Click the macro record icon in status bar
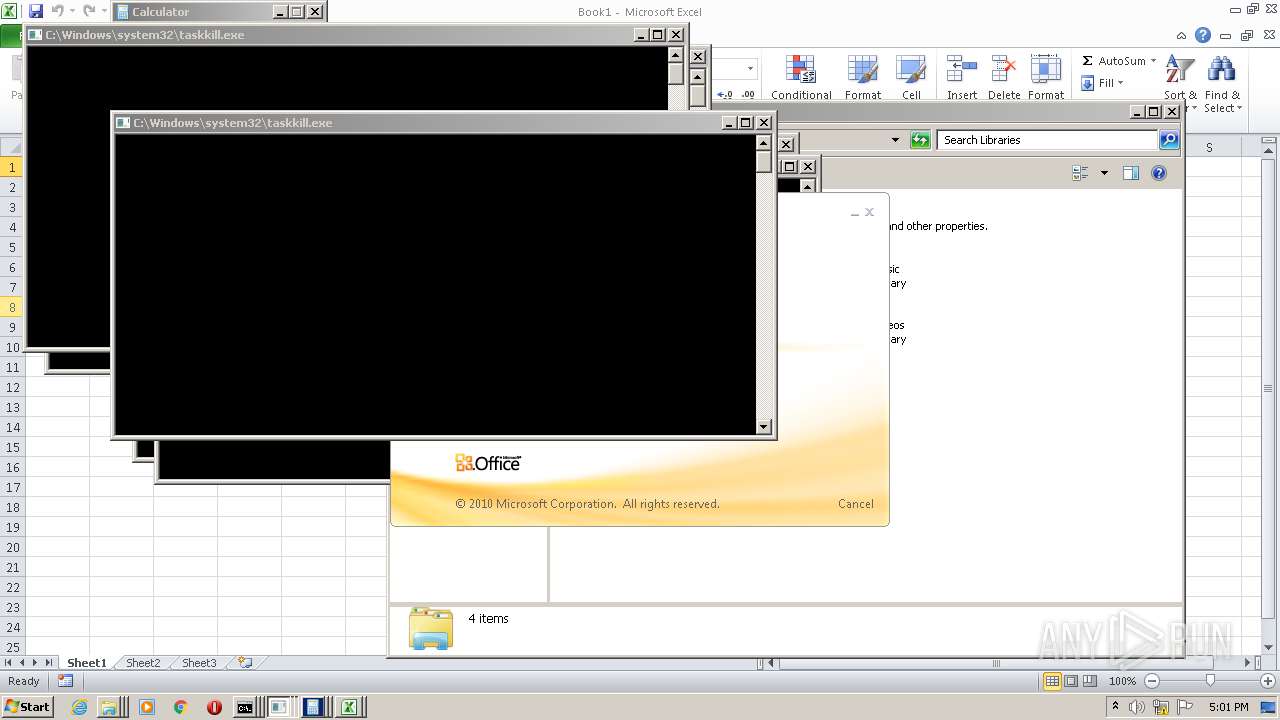The image size is (1280, 720). (x=65, y=681)
